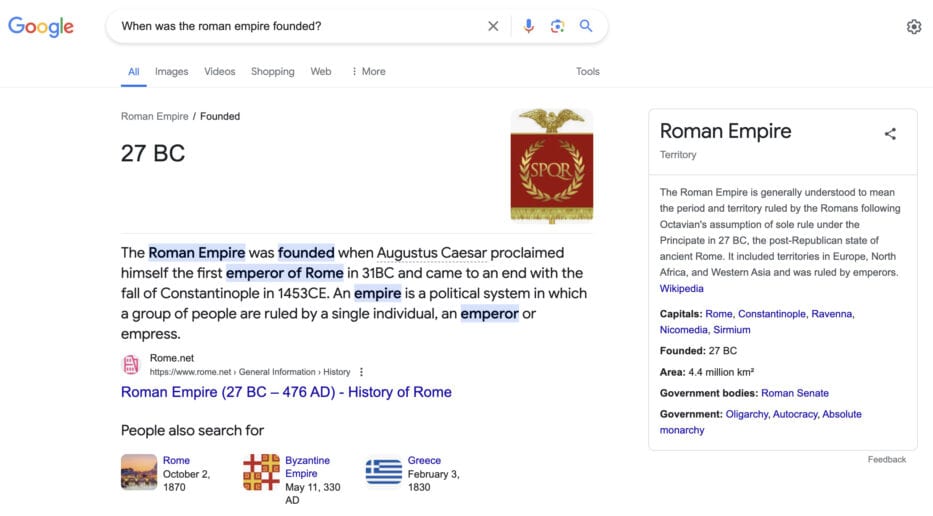The height and width of the screenshot is (516, 933).
Task: Open the Byzantine Empire flag thumbnail
Action: (261, 472)
